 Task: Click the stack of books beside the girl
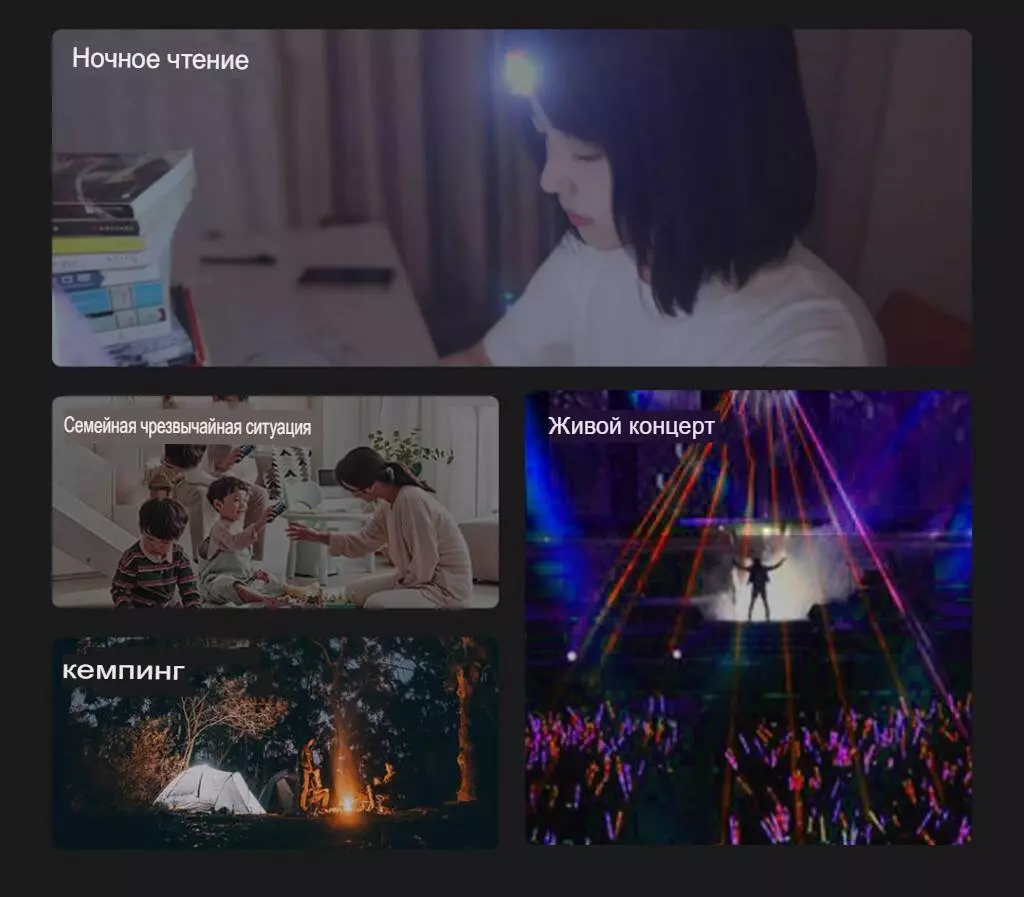124,258
